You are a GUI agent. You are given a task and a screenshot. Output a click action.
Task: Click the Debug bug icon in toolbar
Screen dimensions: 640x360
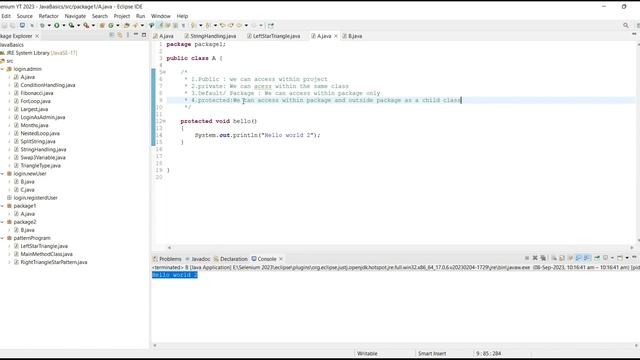pos(42,25)
